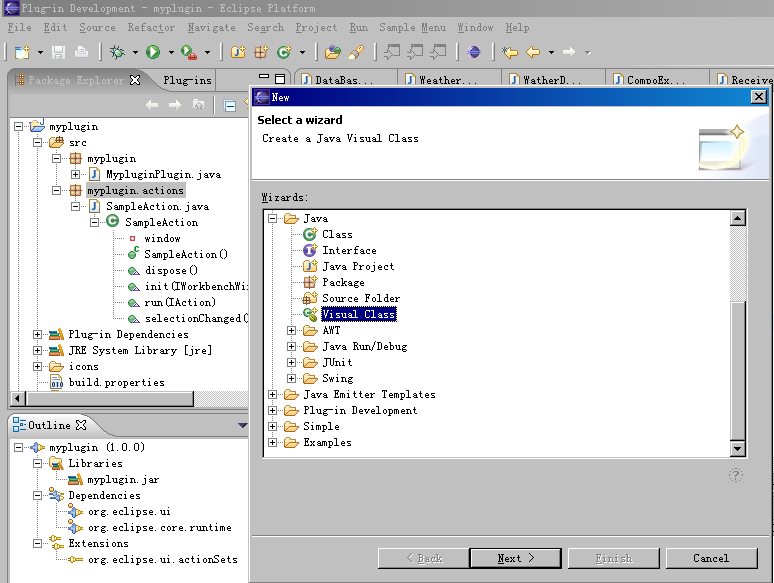Open the Sample Menu
This screenshot has width=774, height=583.
tap(412, 28)
